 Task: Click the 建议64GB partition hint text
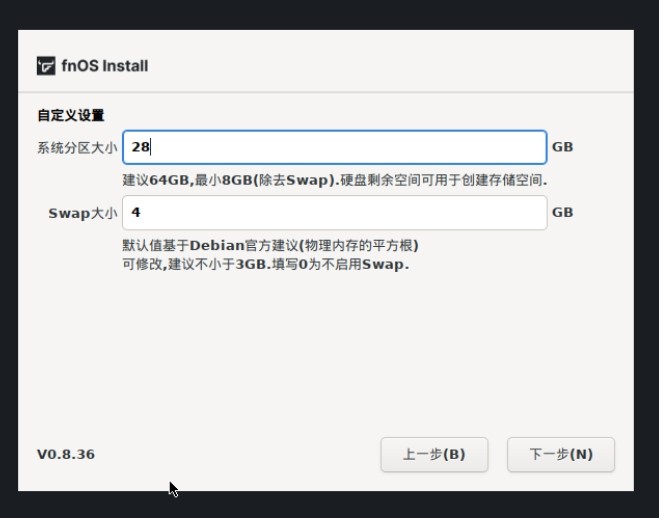click(x=335, y=180)
